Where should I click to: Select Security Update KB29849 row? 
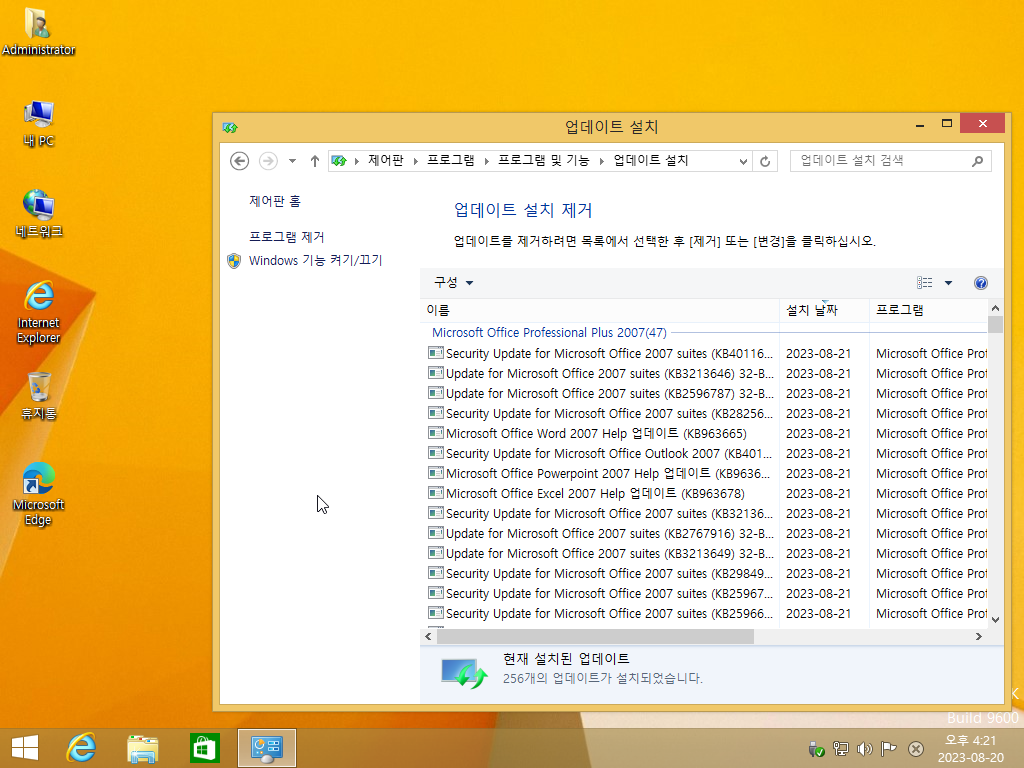tap(707, 573)
